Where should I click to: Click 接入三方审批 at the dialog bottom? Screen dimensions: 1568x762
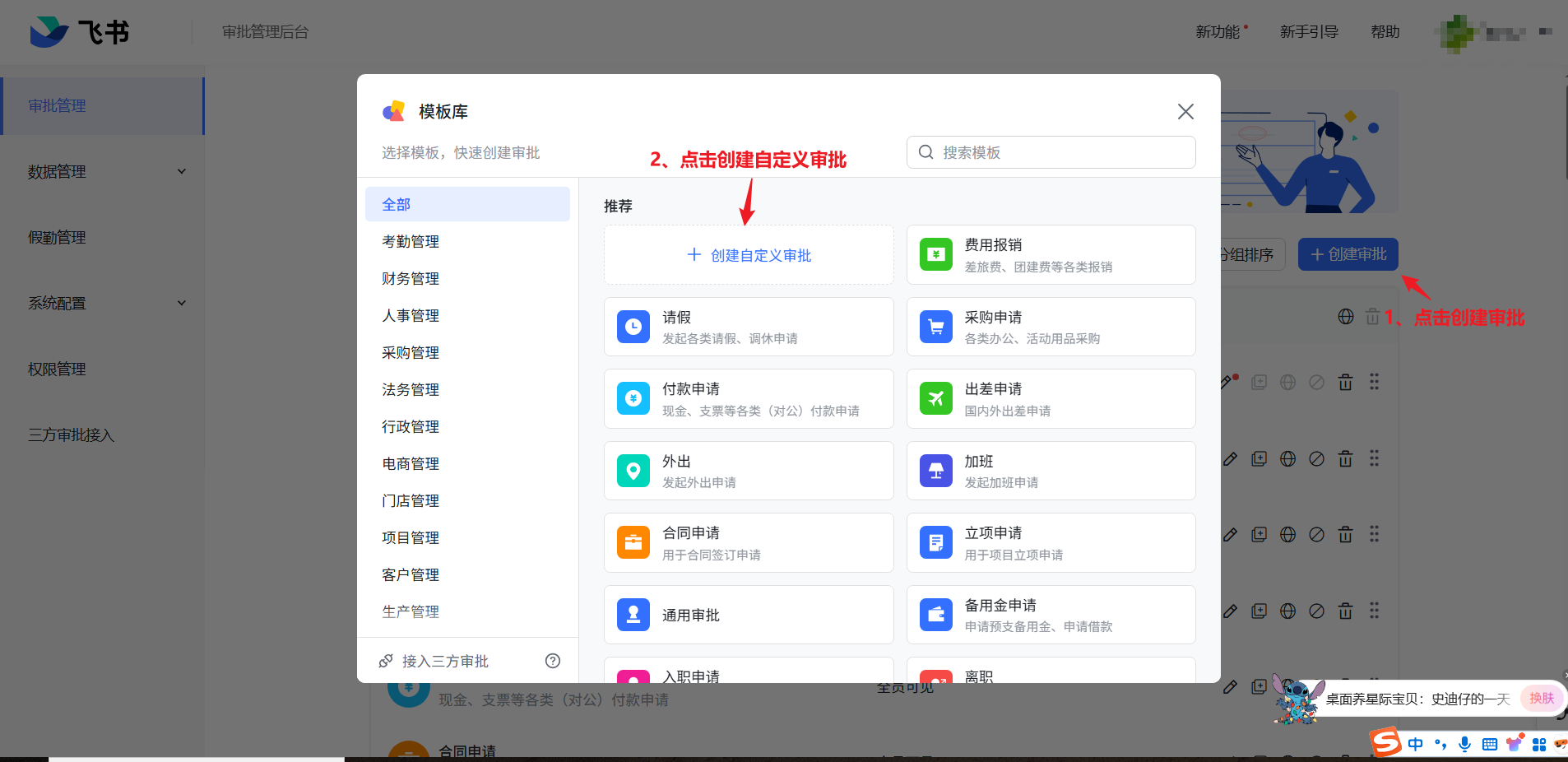click(x=444, y=661)
